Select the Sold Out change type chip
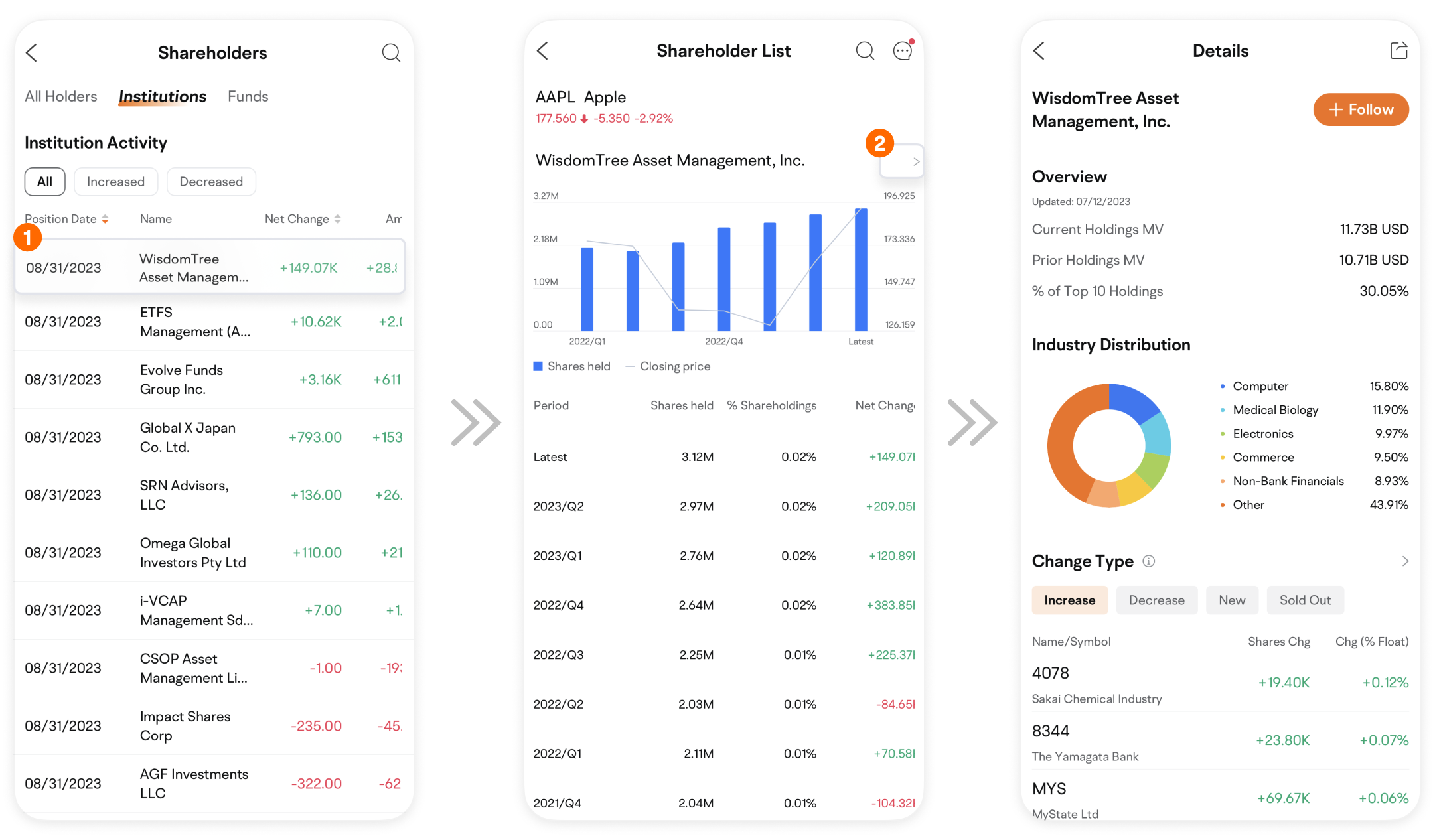The width and height of the screenshot is (1435, 840). (x=1305, y=600)
